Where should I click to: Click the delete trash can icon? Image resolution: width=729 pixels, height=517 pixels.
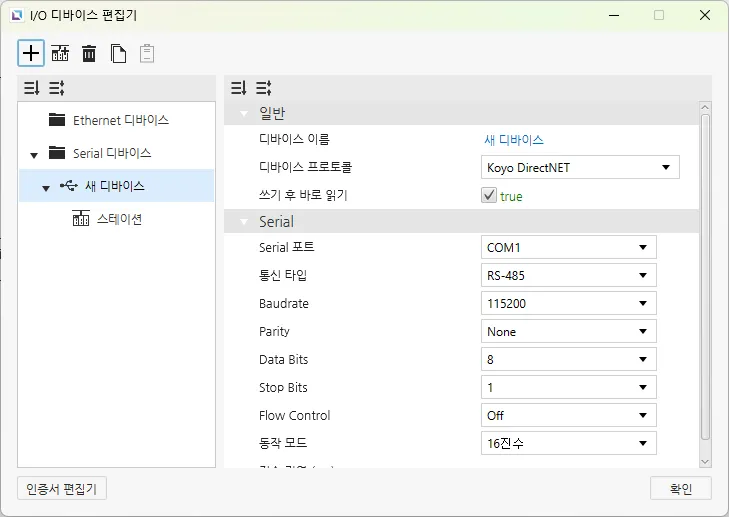[x=89, y=53]
